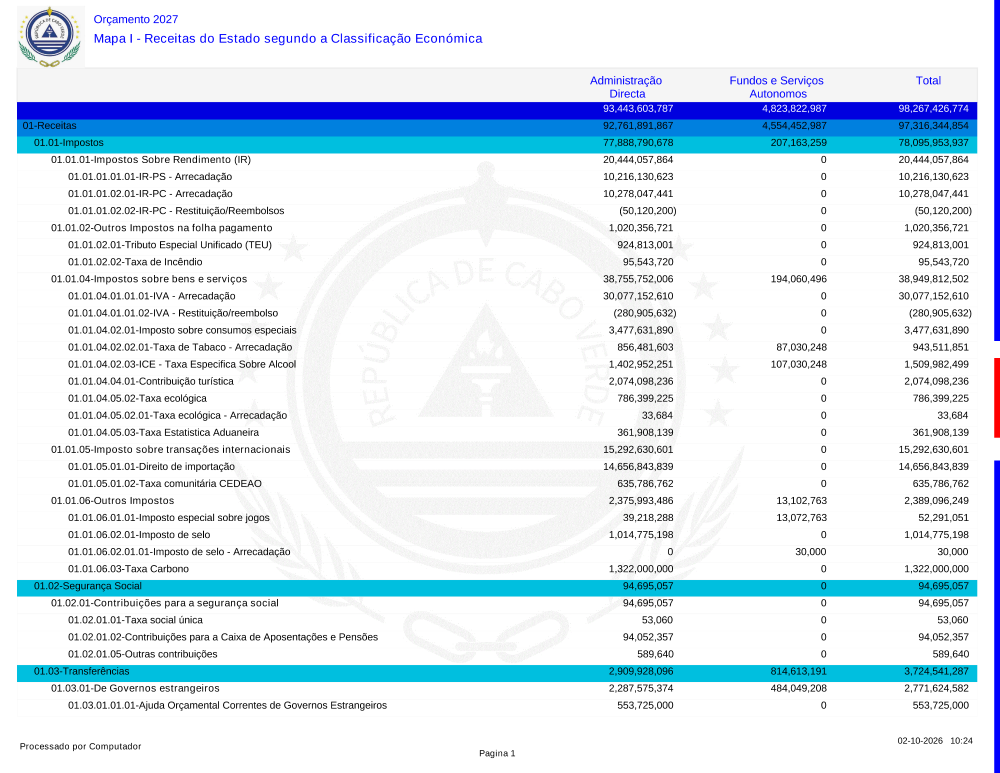Click "Imposto sobre consumos especiais" row label
This screenshot has height=773, width=1000.
click(x=182, y=330)
